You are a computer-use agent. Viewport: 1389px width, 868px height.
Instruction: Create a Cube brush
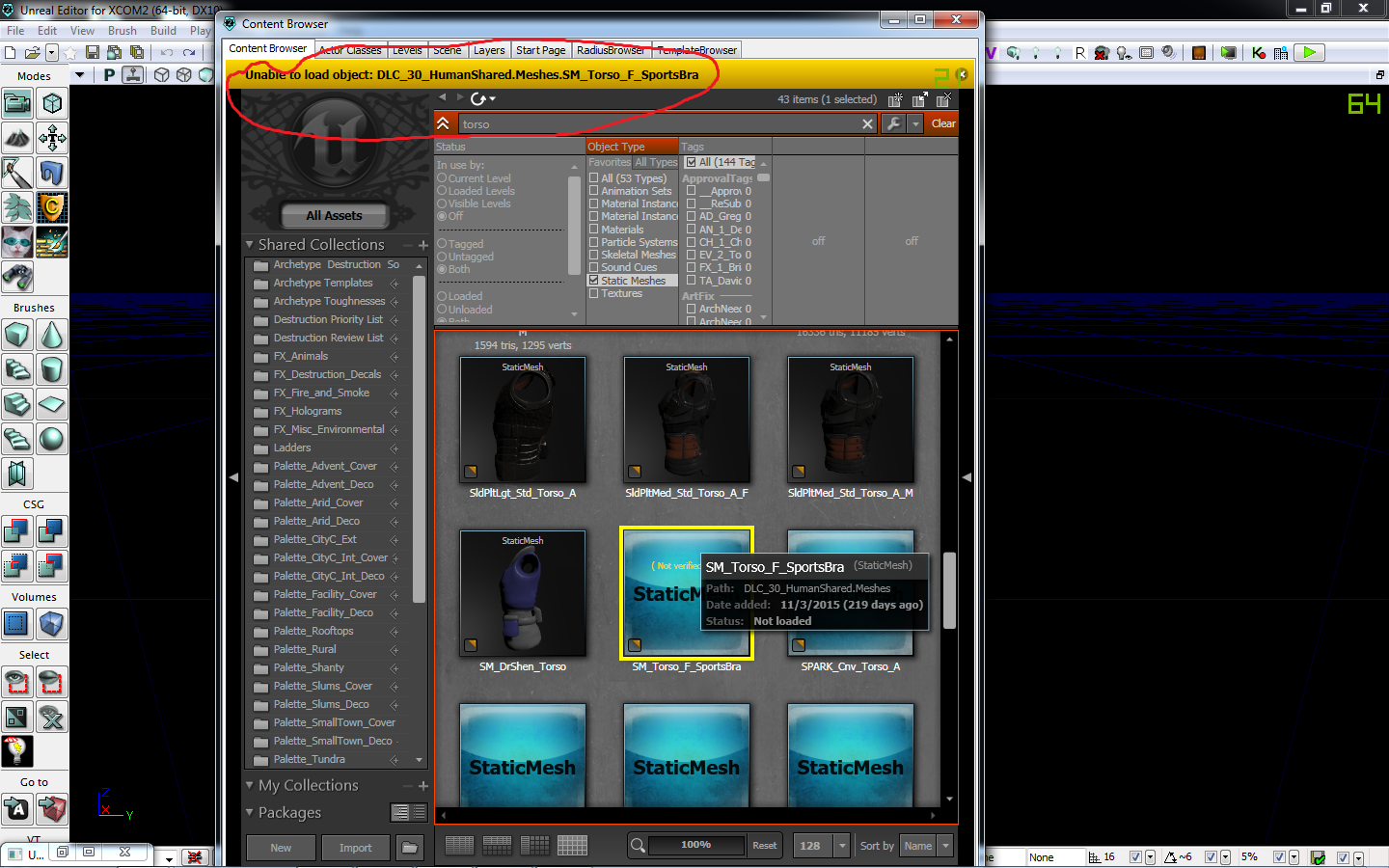pos(17,335)
